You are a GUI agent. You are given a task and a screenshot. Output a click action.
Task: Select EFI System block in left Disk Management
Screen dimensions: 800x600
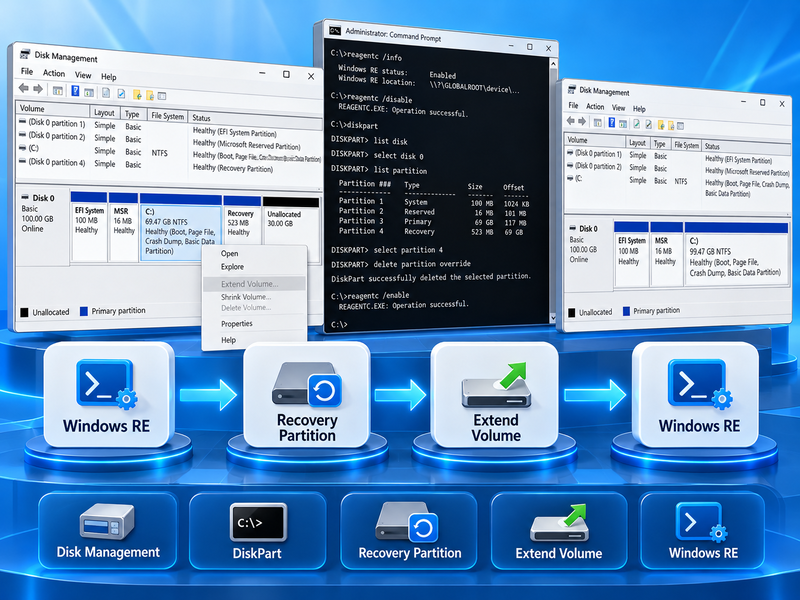point(89,227)
